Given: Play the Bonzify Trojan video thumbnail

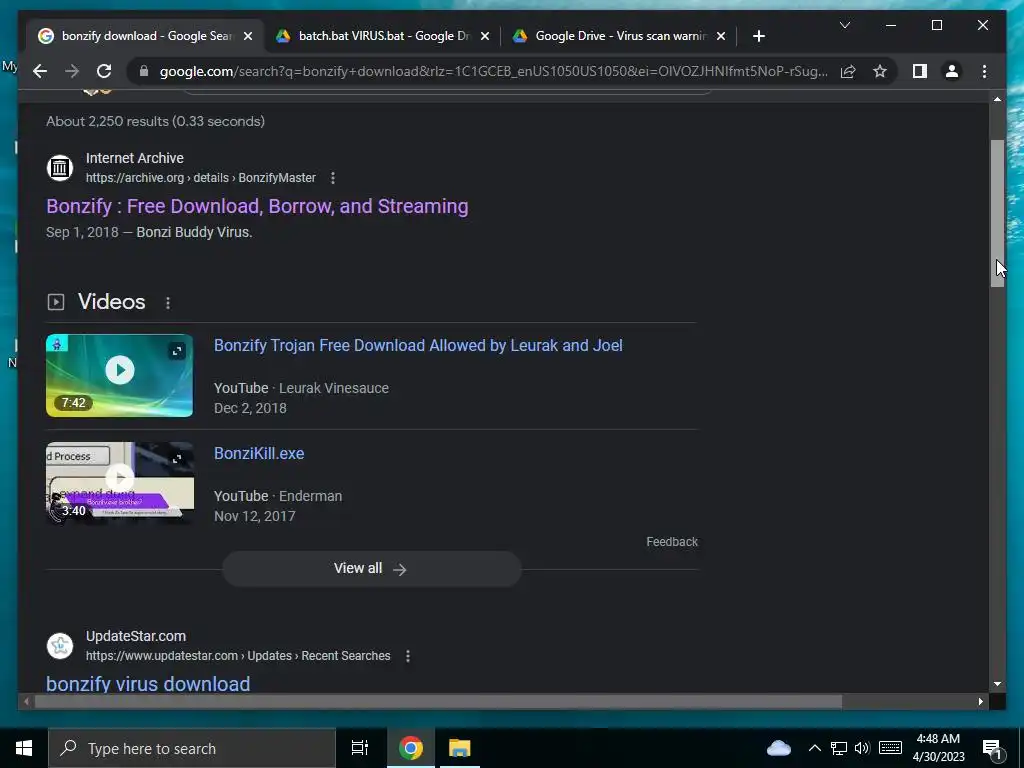Looking at the screenshot, I should click(120, 376).
